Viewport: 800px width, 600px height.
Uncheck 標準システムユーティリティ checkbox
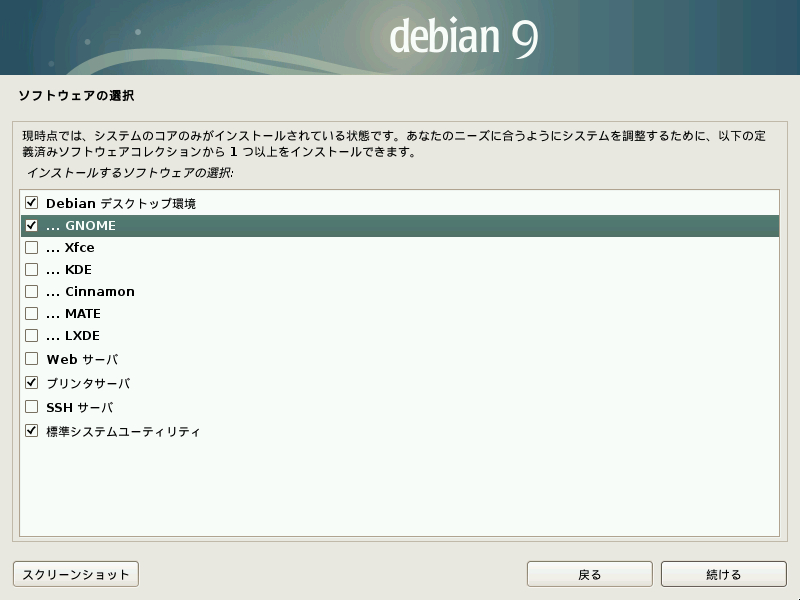(32, 431)
